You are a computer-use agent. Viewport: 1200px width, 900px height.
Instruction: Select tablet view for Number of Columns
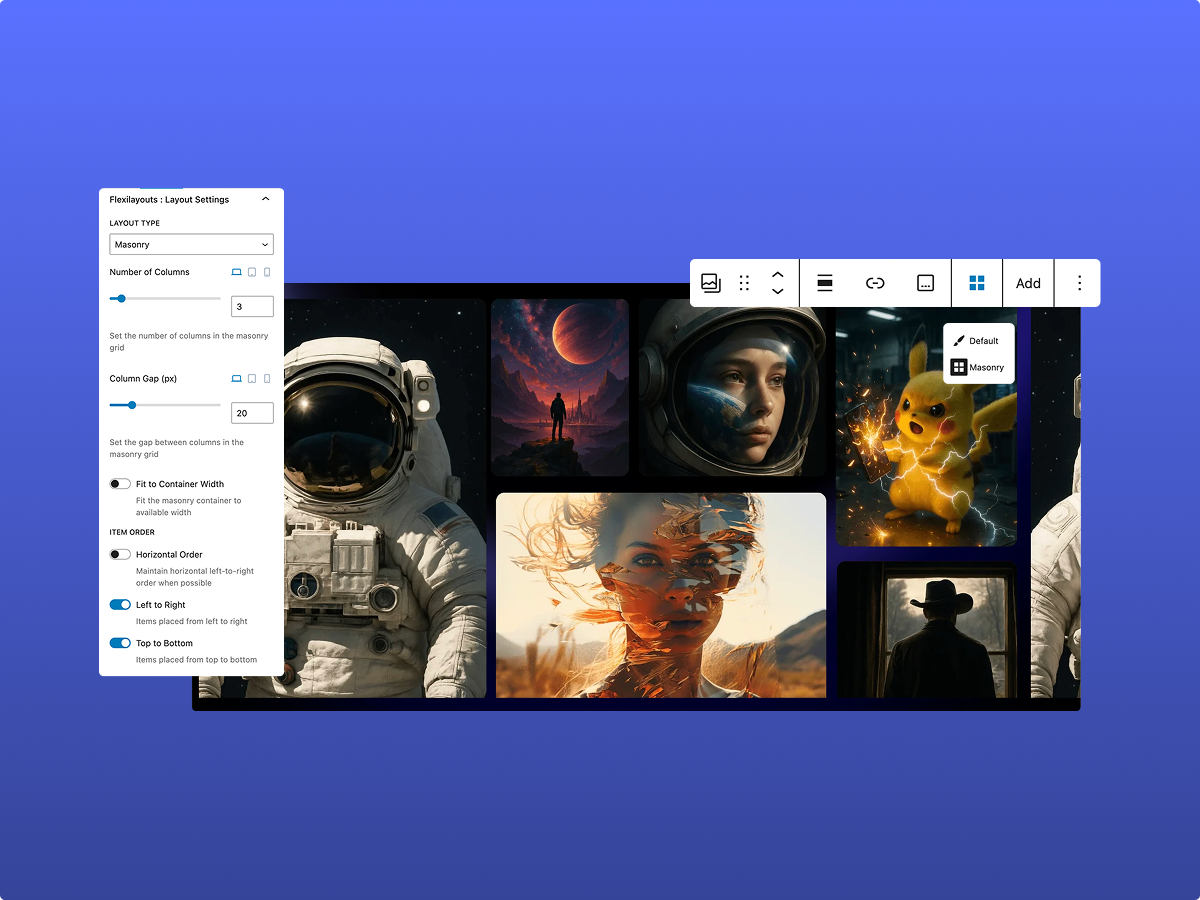coord(252,272)
